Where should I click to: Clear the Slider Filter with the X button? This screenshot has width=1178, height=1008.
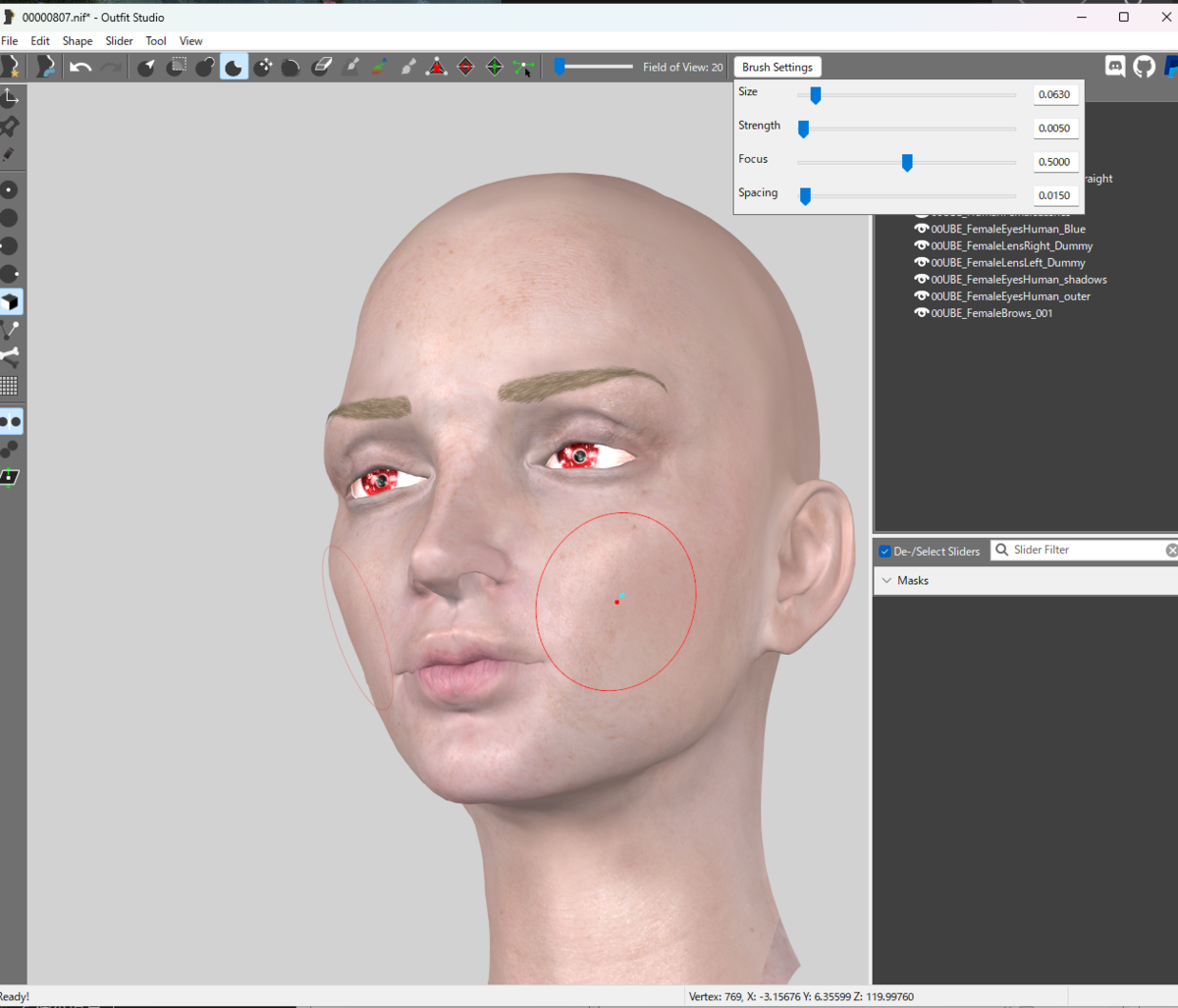(x=1171, y=551)
